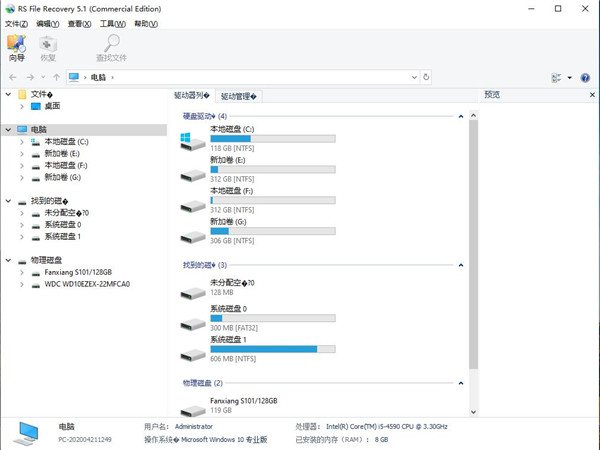Switch to the 驱动器列表 tab
600x450 pixels.
(191, 95)
